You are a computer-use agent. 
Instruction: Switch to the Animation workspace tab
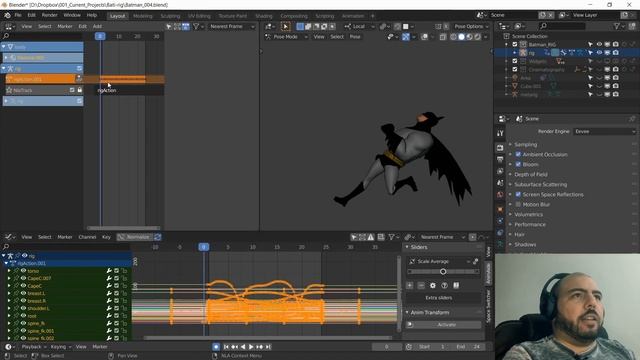click(x=353, y=16)
